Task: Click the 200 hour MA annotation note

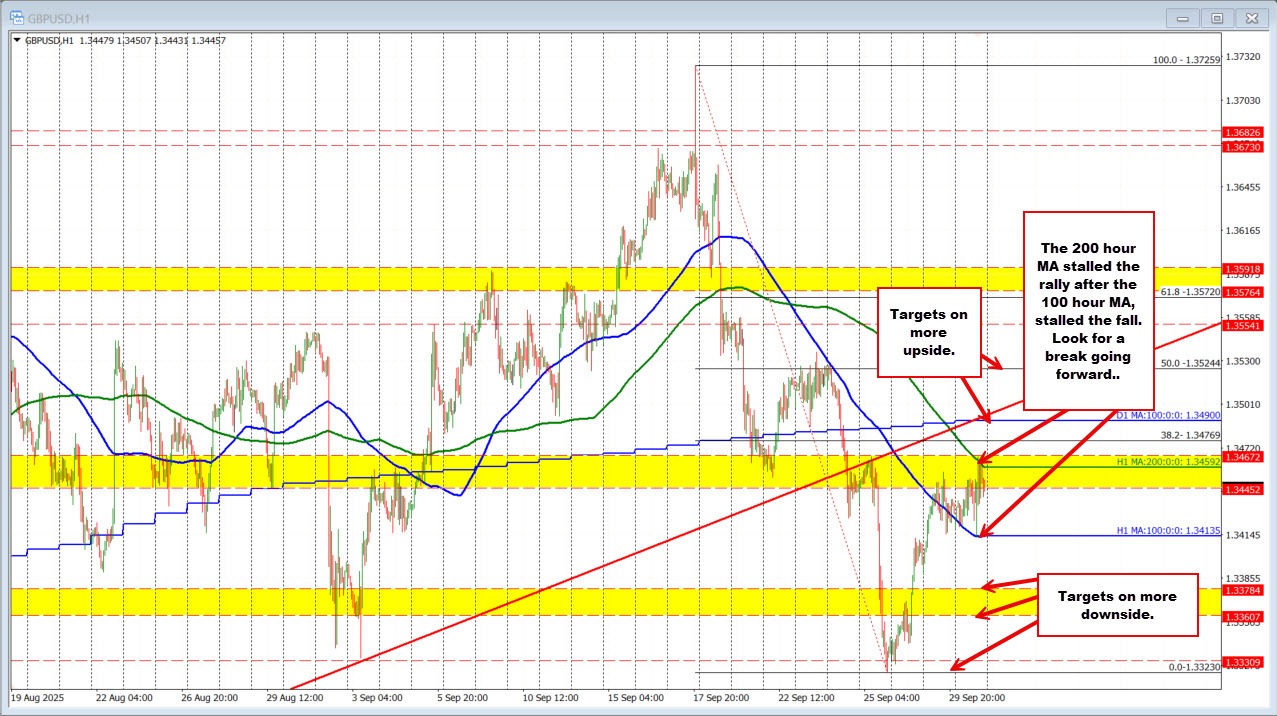Action: (1088, 309)
